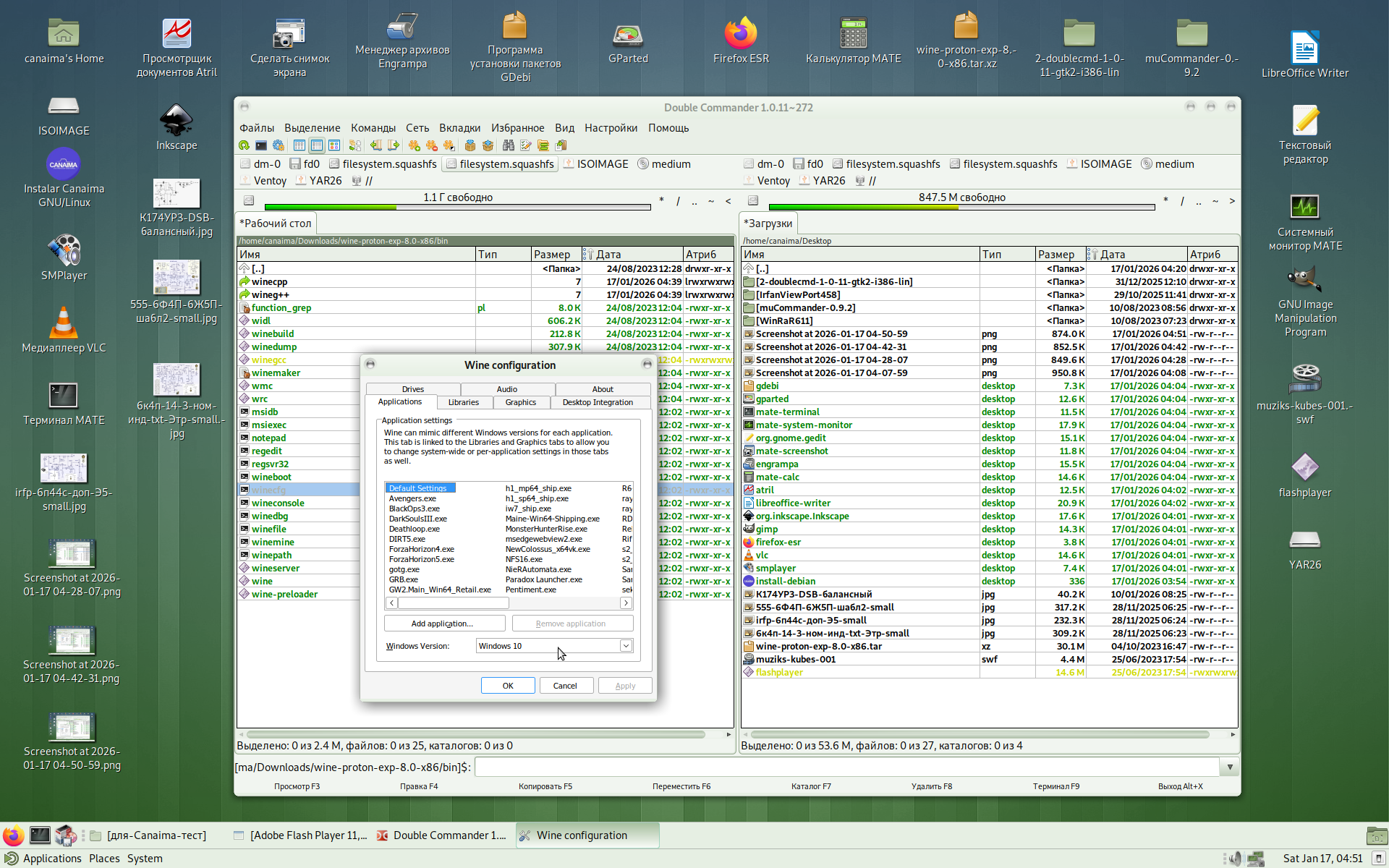
Task: Click the Cancel button in Wine configuration
Action: click(565, 686)
